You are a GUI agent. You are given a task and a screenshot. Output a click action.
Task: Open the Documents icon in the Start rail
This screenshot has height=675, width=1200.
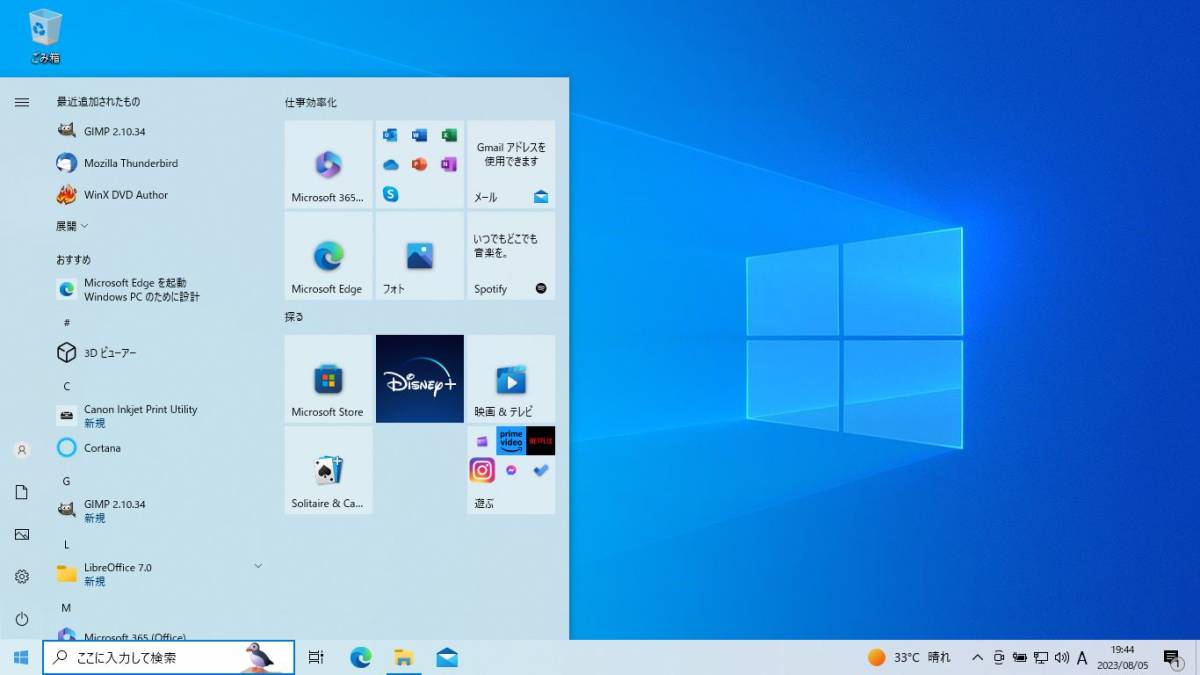pyautogui.click(x=22, y=492)
